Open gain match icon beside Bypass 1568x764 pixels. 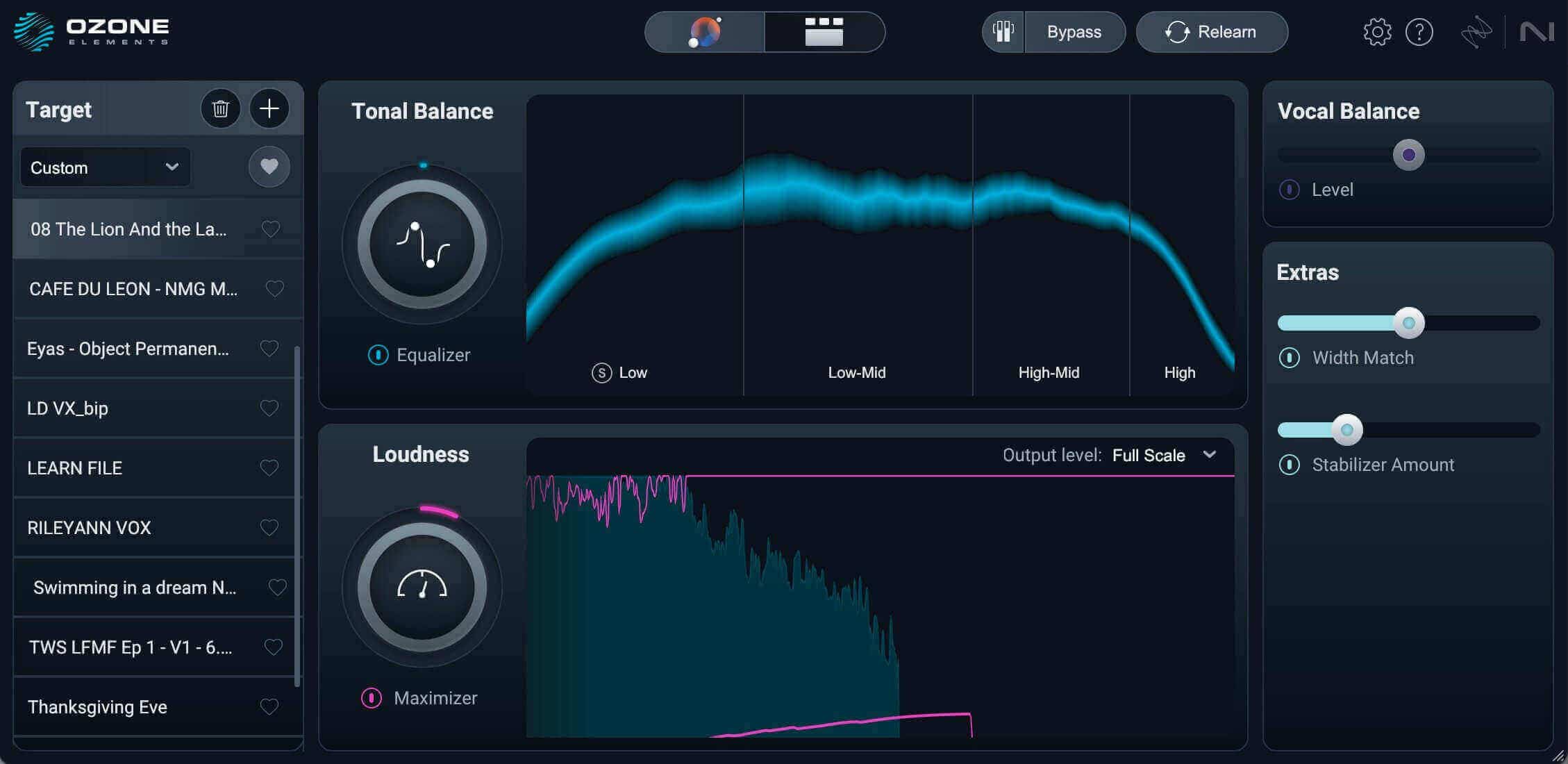click(x=1003, y=32)
